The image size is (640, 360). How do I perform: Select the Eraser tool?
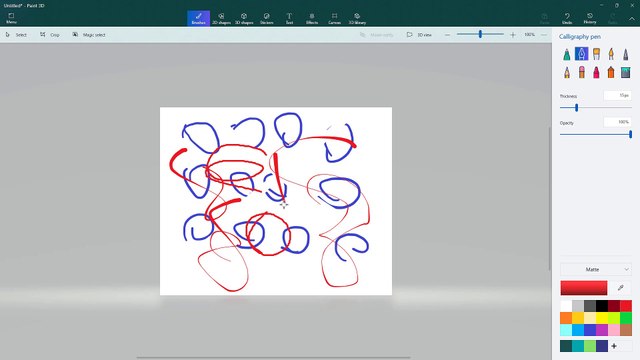tap(581, 73)
